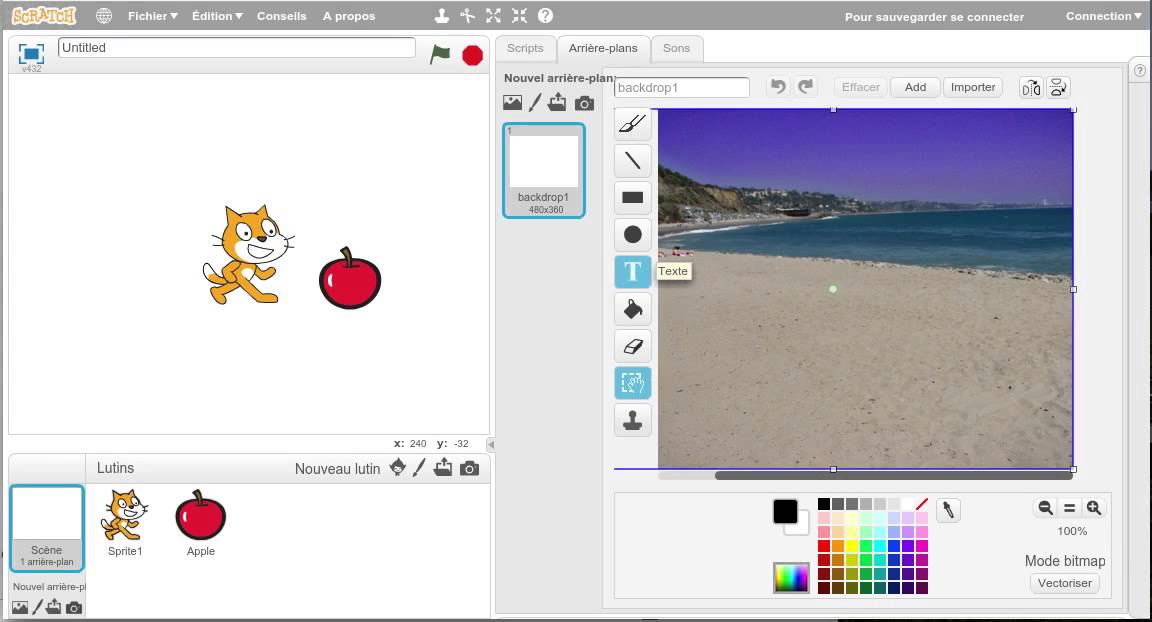
Task: Click the Importer button
Action: coord(973,87)
